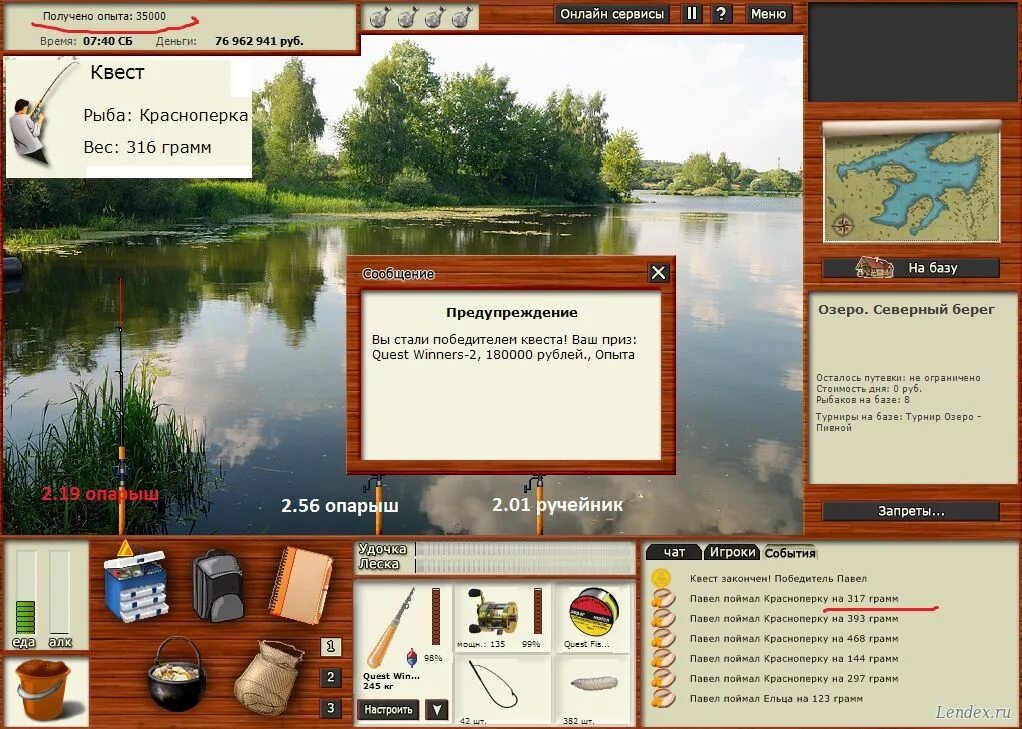This screenshot has width=1022, height=729.
Task: Pause the game
Action: [692, 14]
